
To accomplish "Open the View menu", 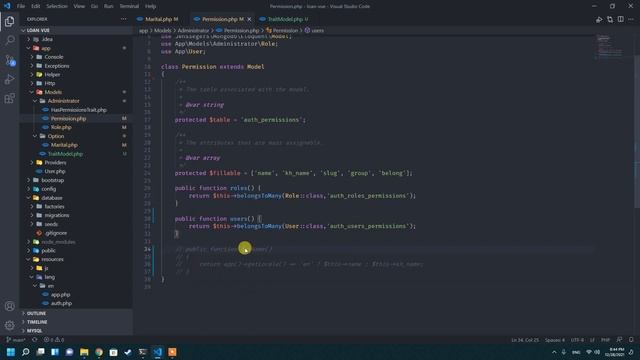I will [79, 6].
